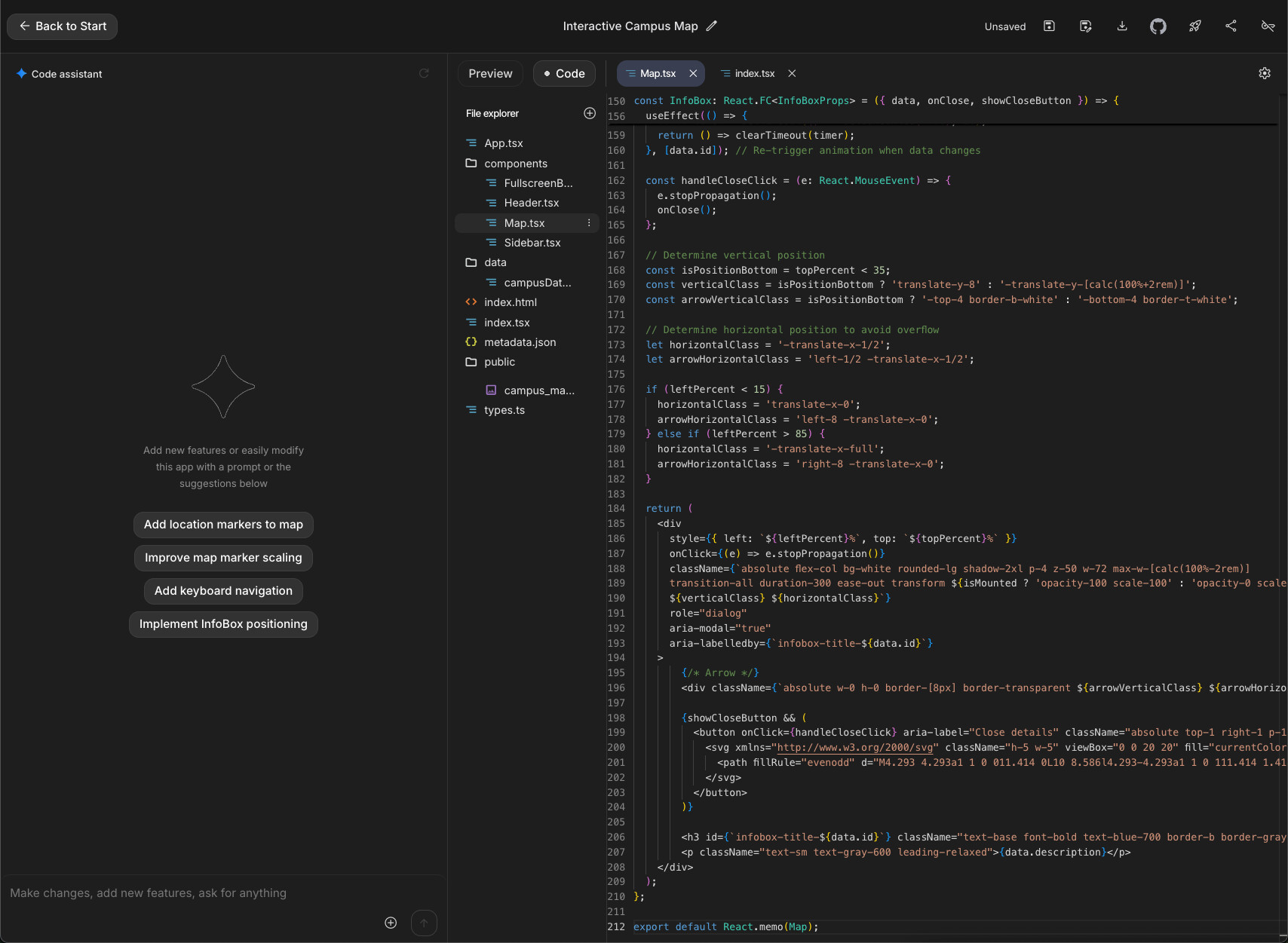
Task: Open editor settings gear icon
Action: click(x=1265, y=73)
